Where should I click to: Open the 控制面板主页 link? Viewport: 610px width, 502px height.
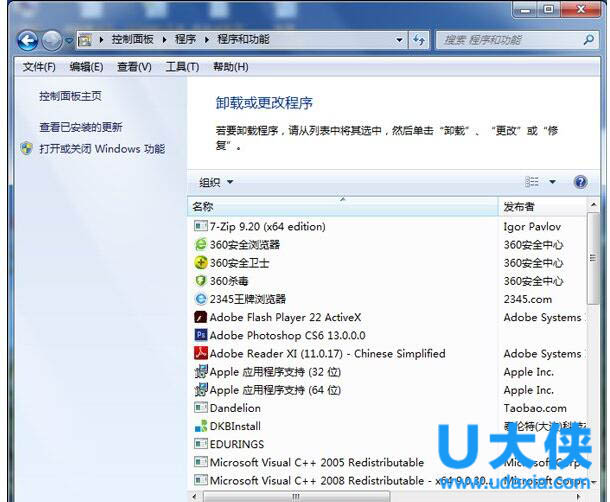coord(70,96)
